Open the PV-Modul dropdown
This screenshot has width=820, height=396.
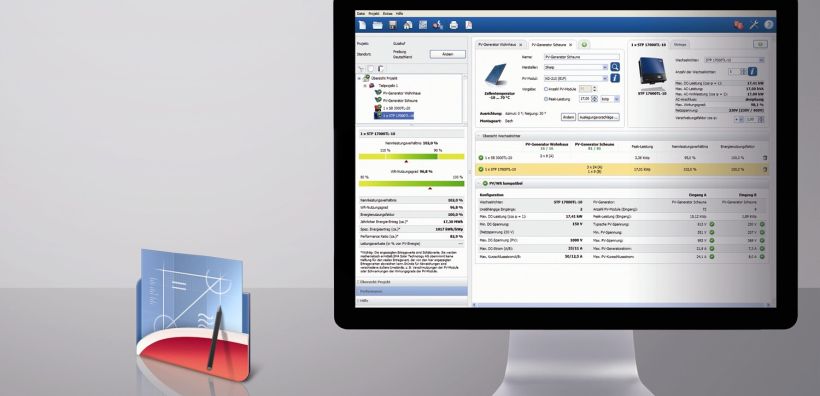click(605, 78)
